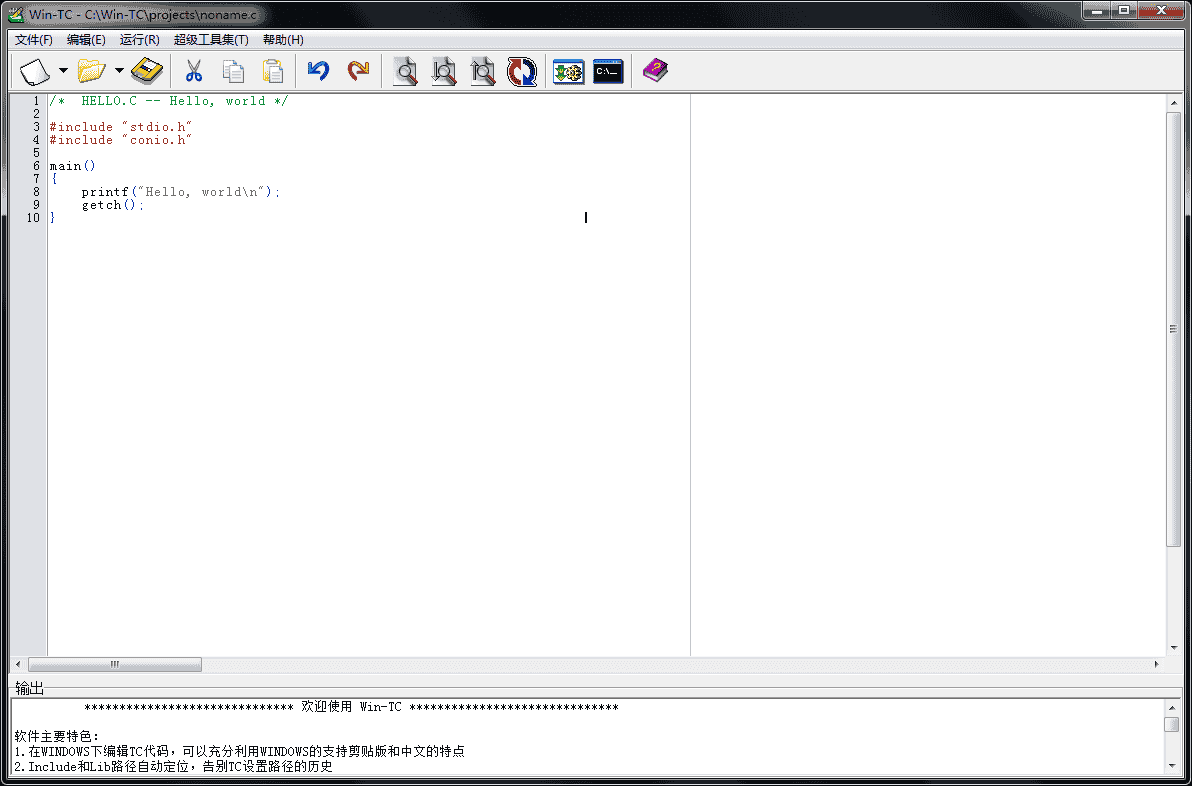Cut selection with the scissors icon
The width and height of the screenshot is (1192, 786).
point(194,71)
